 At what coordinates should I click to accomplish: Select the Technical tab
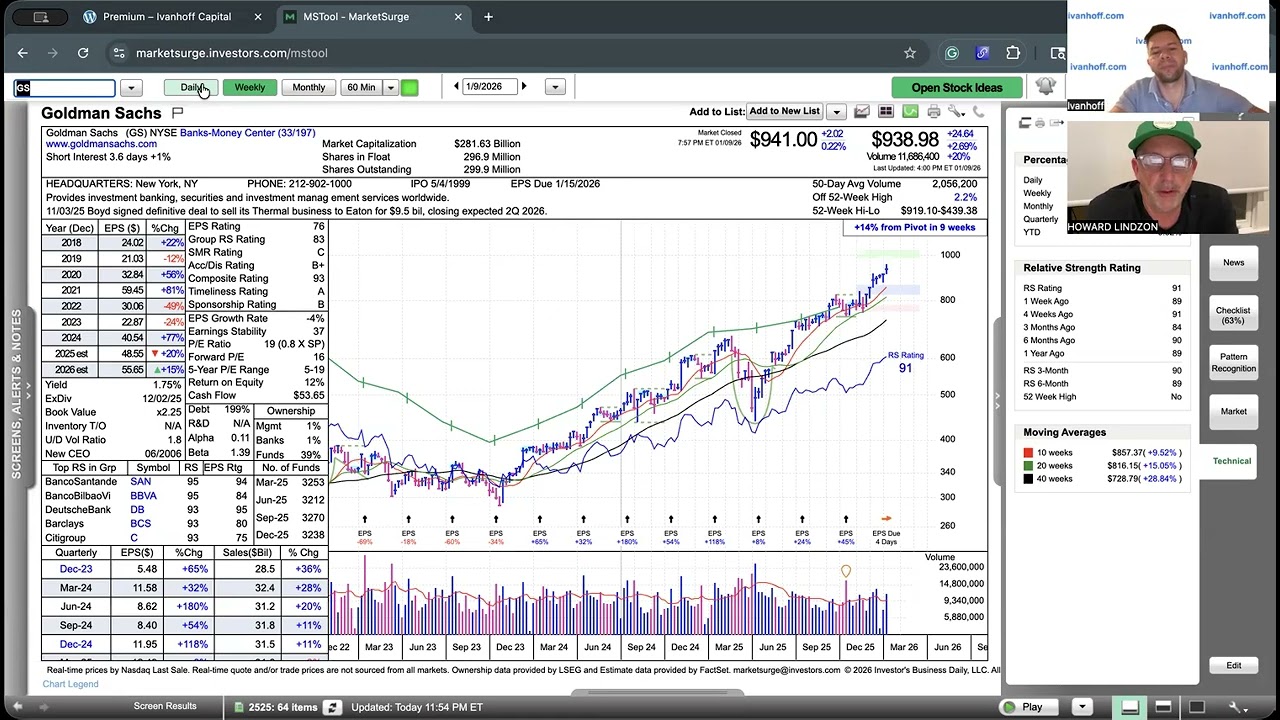tap(1232, 461)
